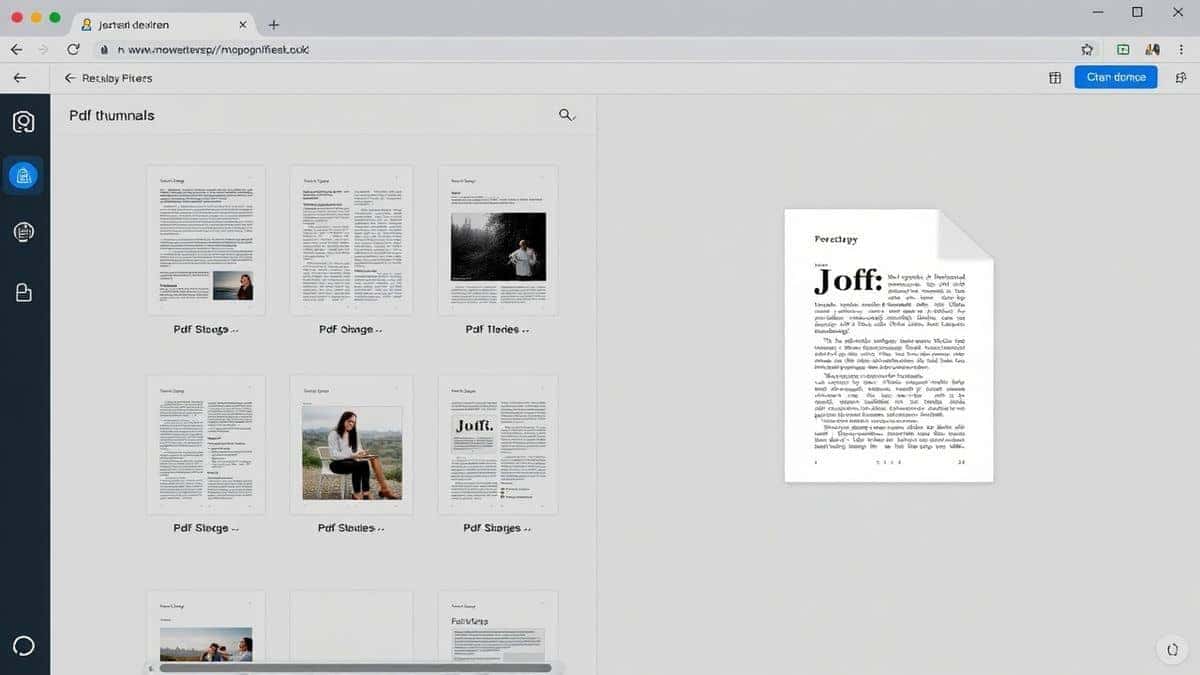1200x675 pixels.
Task: Click the lock icon in the address bar
Action: click(x=102, y=49)
